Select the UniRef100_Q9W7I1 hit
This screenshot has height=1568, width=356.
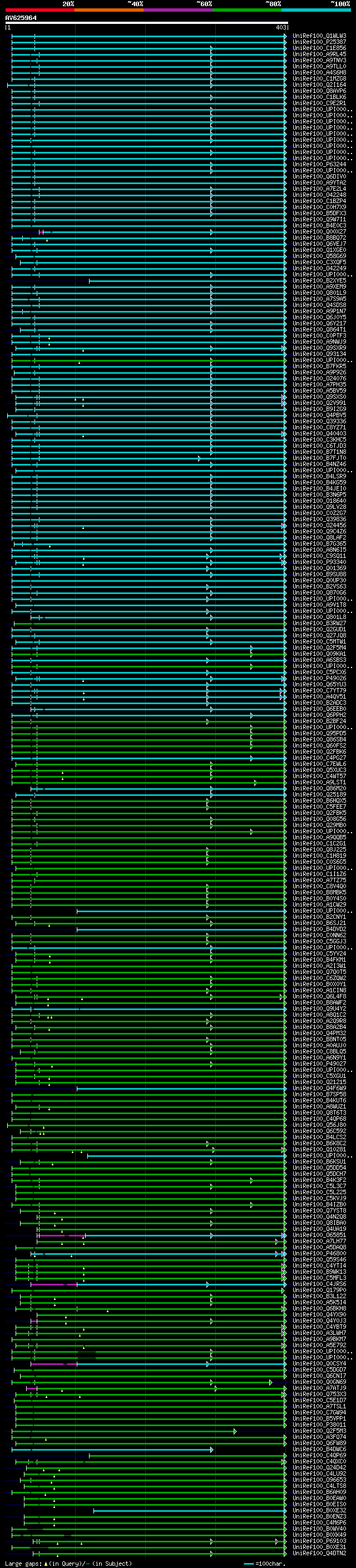[319, 219]
